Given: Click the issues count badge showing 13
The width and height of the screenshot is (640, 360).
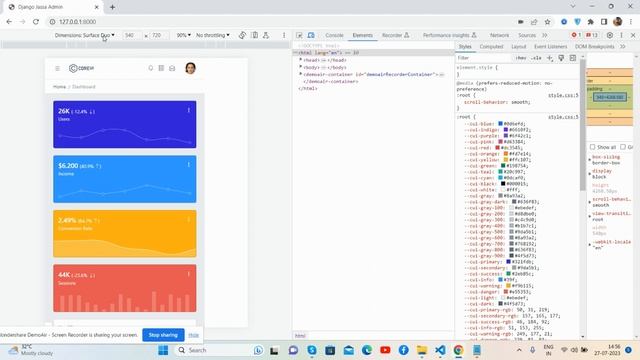Looking at the screenshot, I should click(x=592, y=36).
